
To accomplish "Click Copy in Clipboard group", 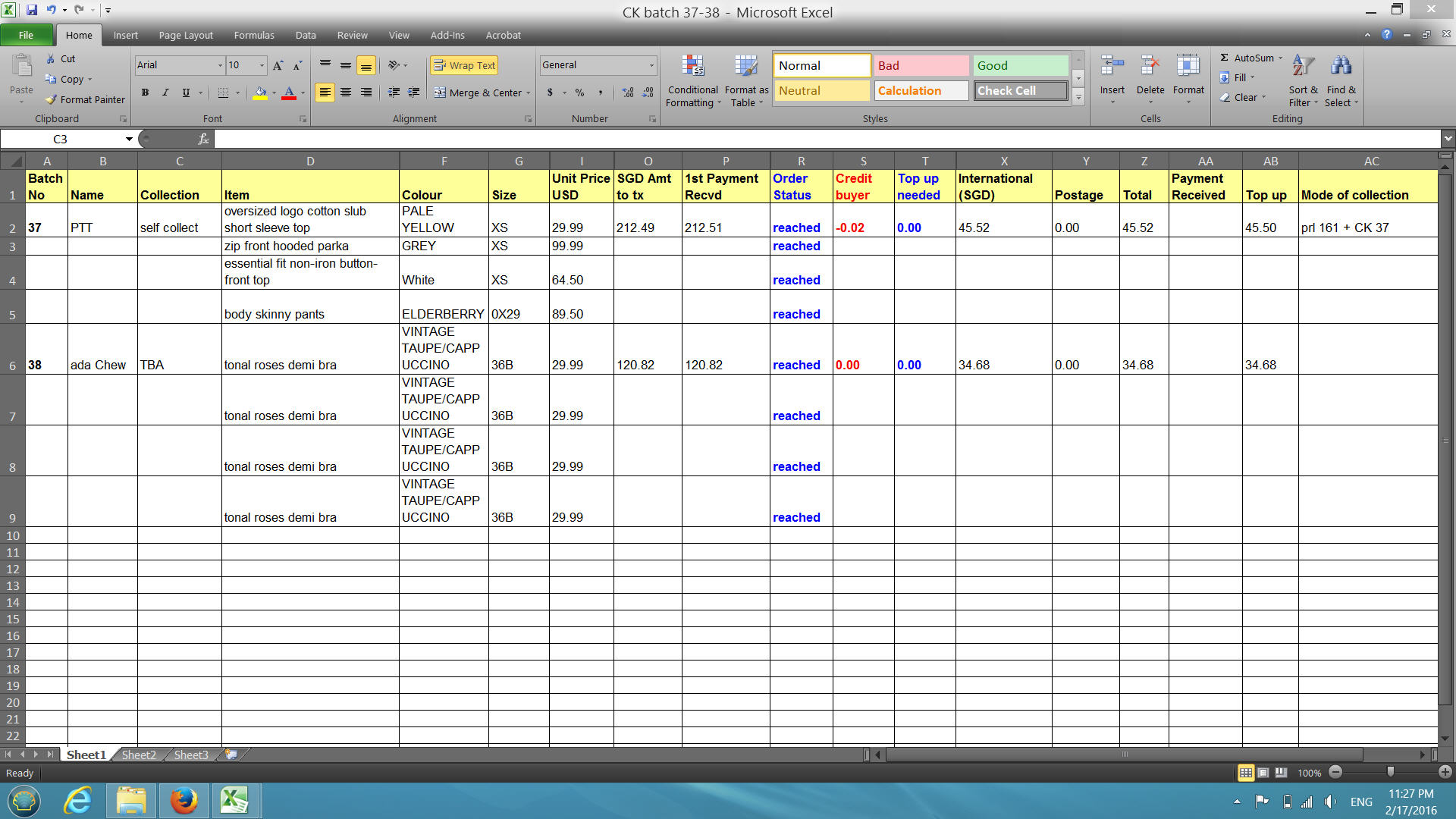I will [65, 79].
